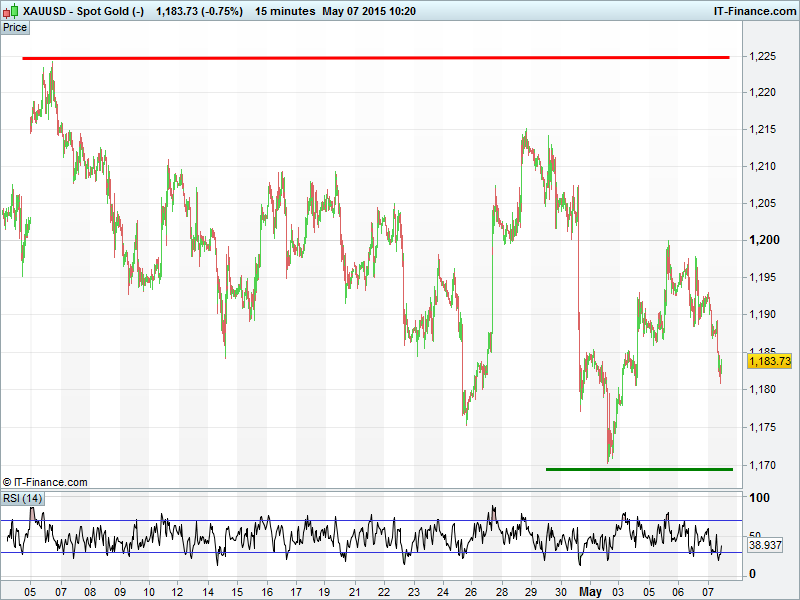
Task: Click the 100 level on the RSI axis
Action: (760, 498)
